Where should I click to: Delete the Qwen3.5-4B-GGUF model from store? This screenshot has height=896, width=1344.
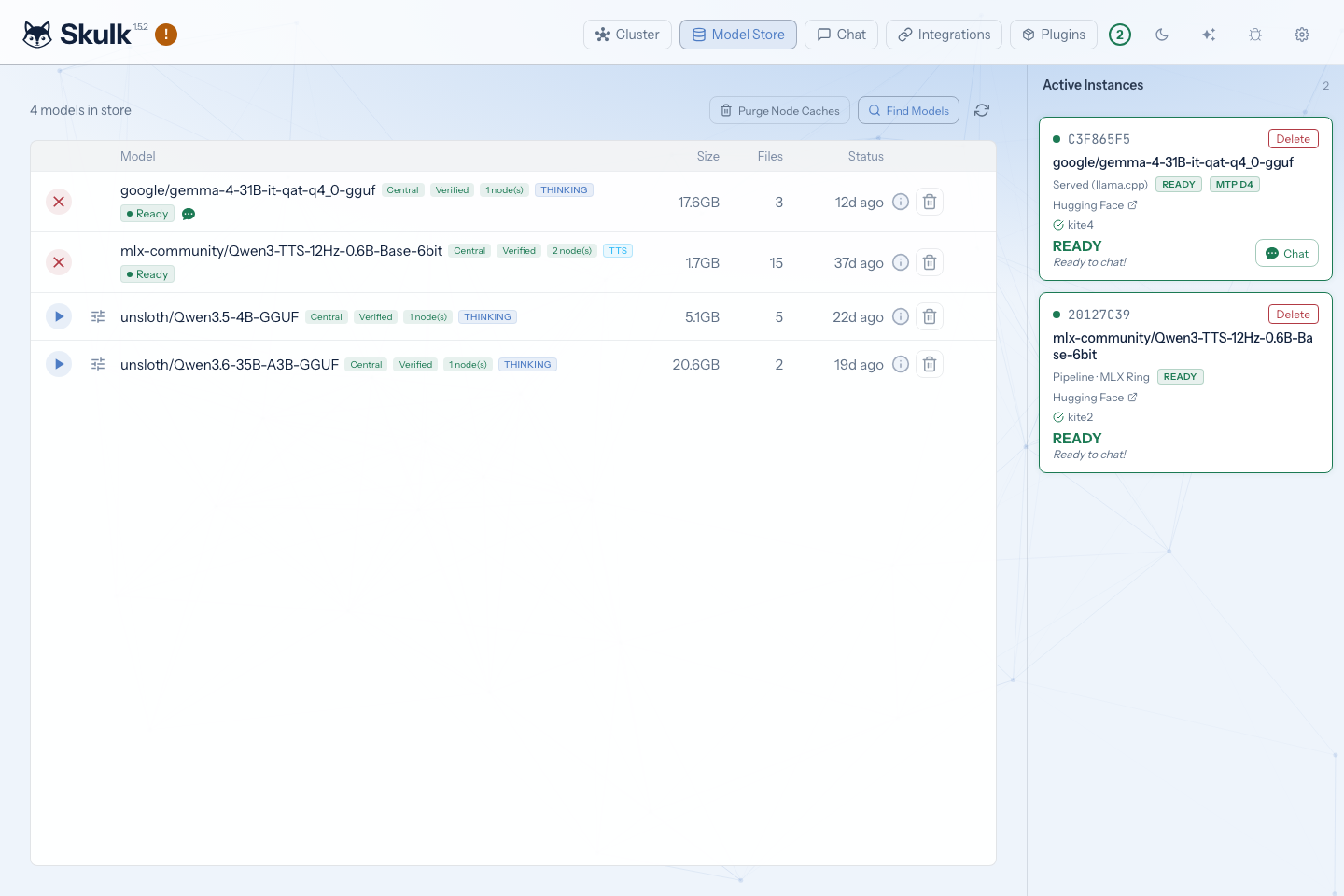click(930, 316)
